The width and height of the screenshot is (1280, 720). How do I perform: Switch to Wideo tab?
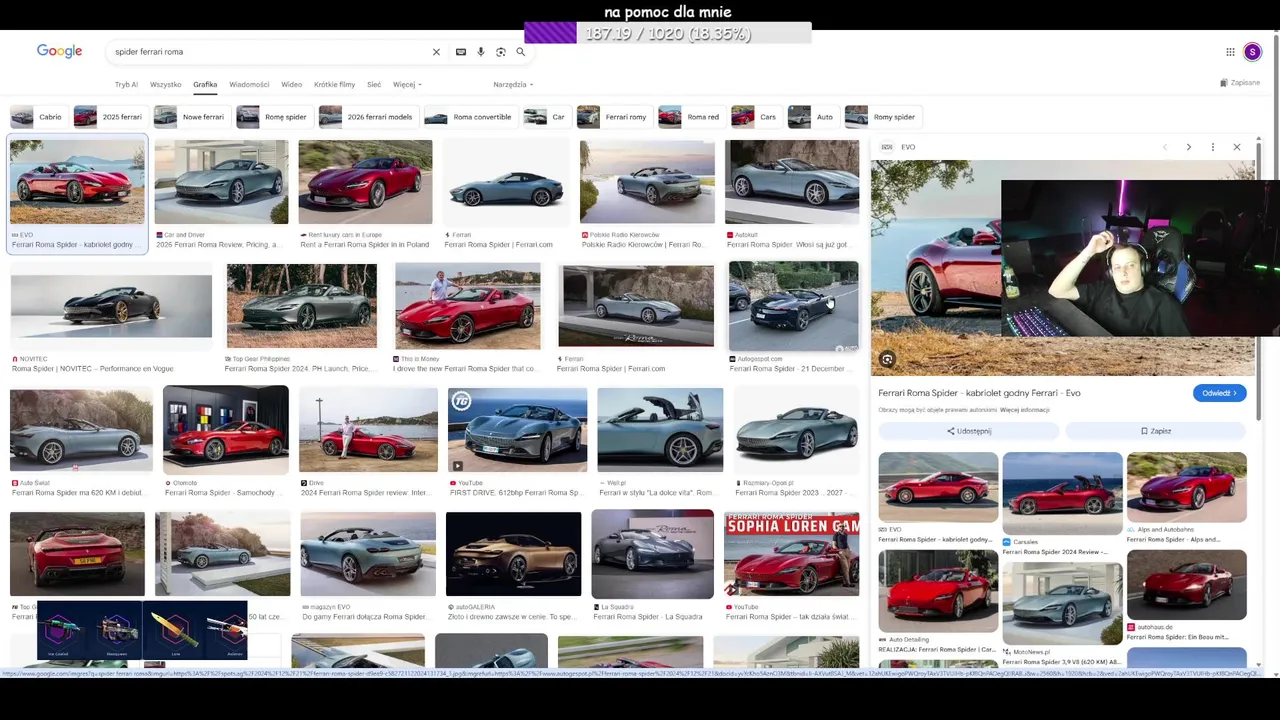(x=291, y=85)
